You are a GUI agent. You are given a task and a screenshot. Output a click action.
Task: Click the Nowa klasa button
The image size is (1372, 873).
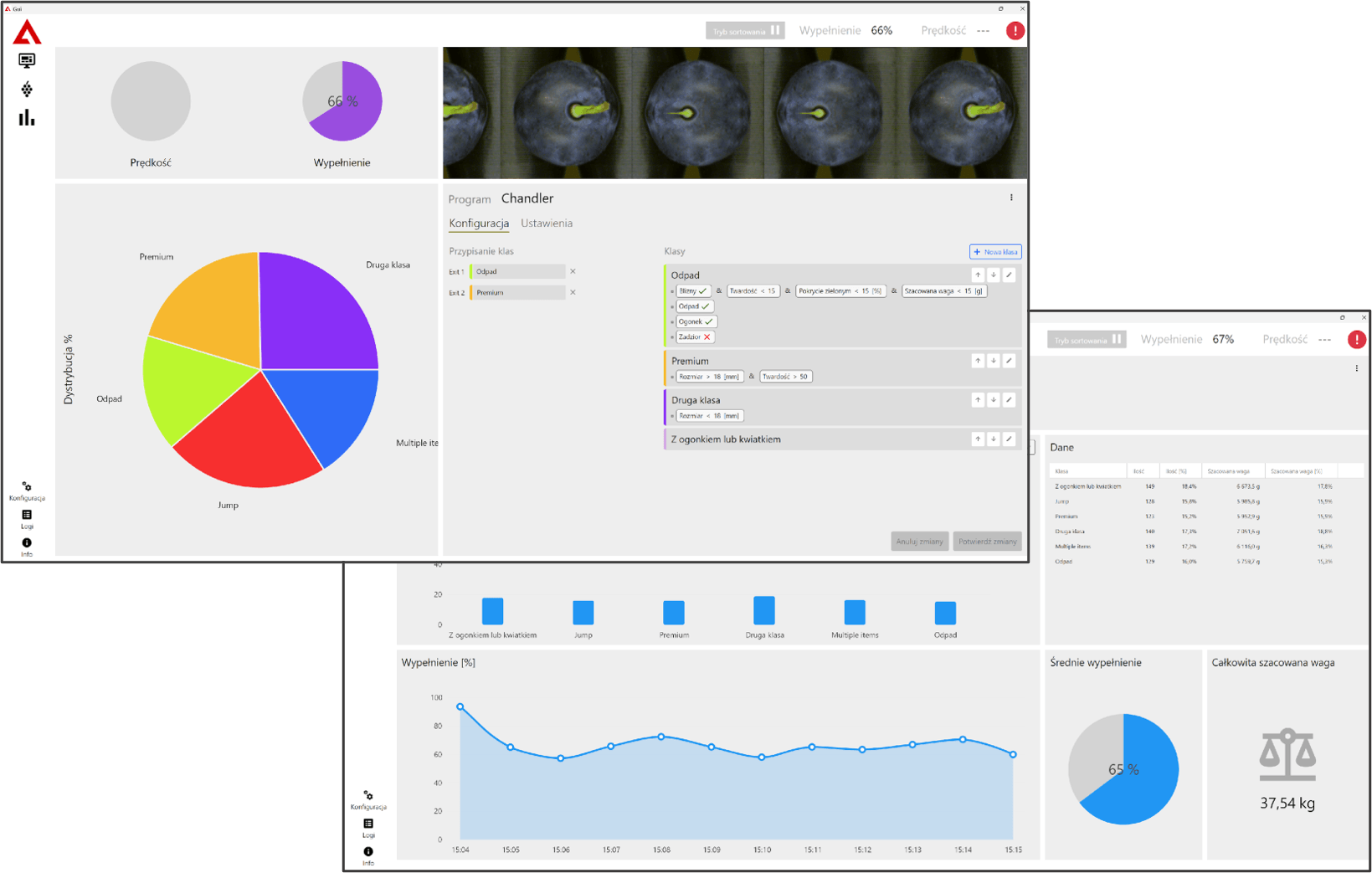[995, 252]
